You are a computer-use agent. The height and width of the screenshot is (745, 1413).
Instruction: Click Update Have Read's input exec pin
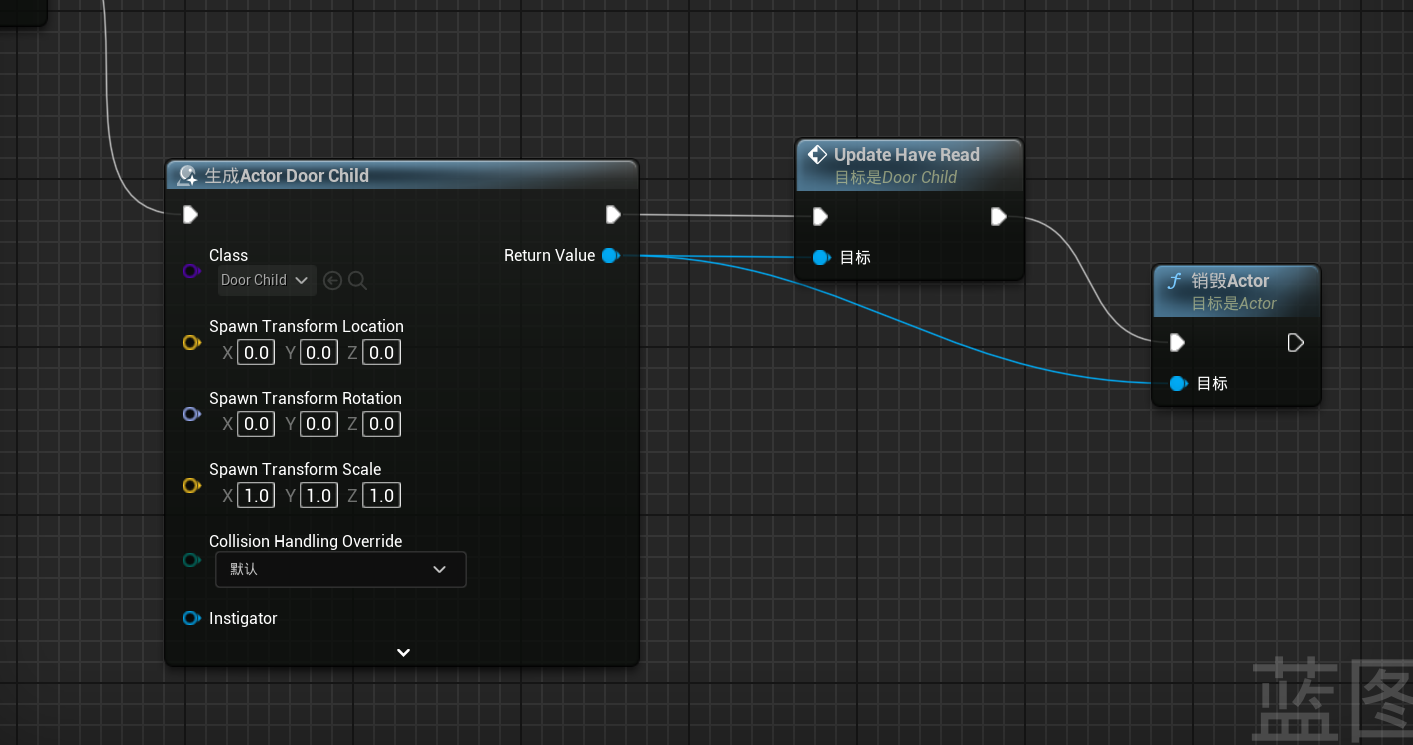coord(820,216)
